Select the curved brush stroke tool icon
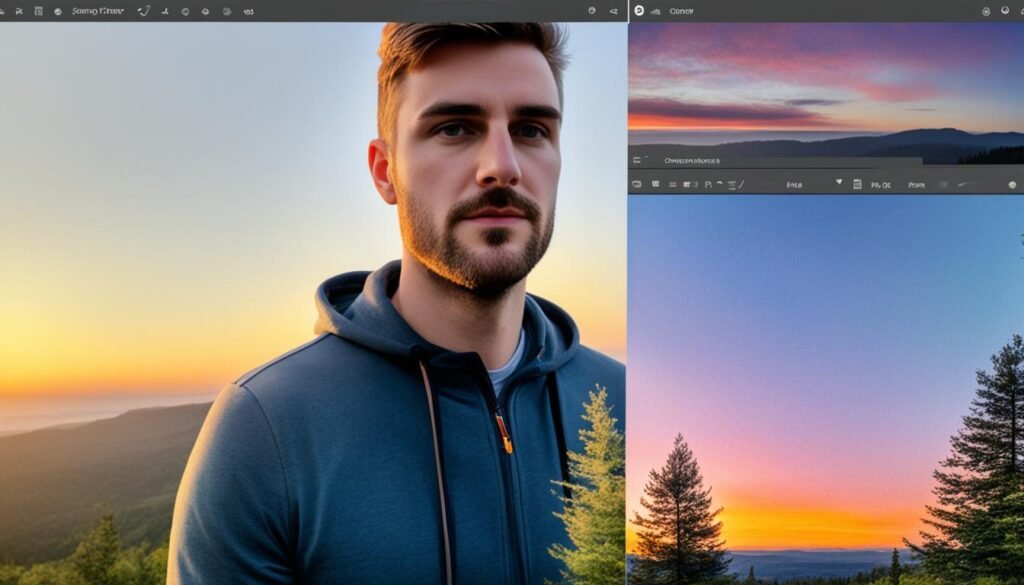Screen dimensions: 1024x585 click(x=144, y=11)
